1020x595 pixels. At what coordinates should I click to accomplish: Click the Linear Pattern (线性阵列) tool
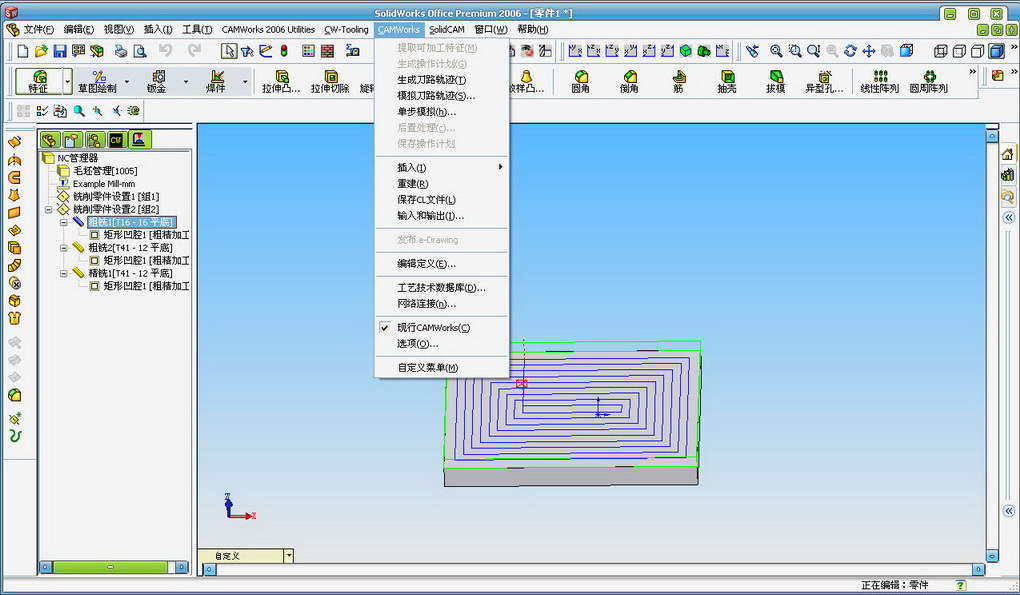click(x=879, y=81)
